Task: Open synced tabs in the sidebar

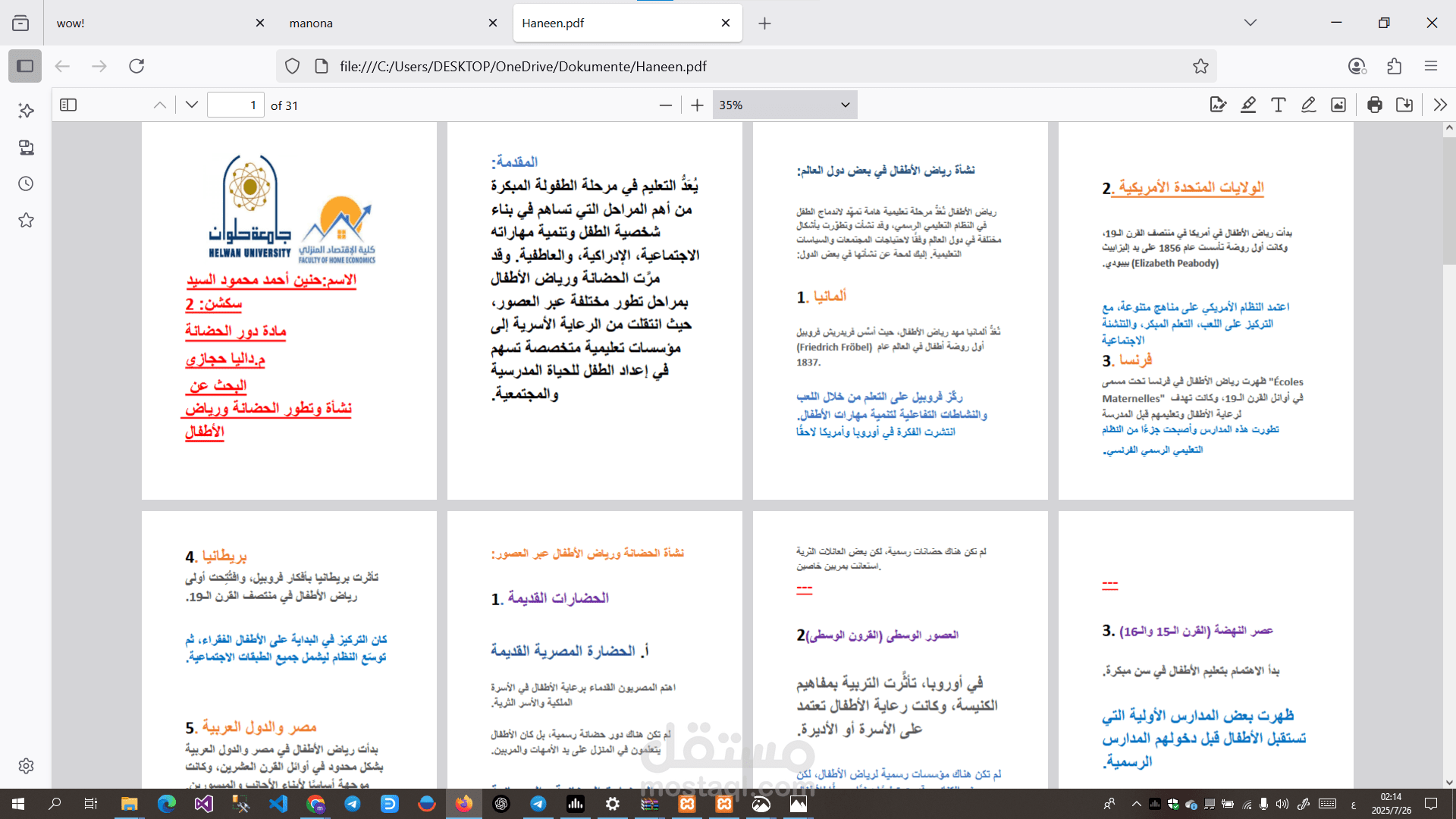Action: [26, 147]
